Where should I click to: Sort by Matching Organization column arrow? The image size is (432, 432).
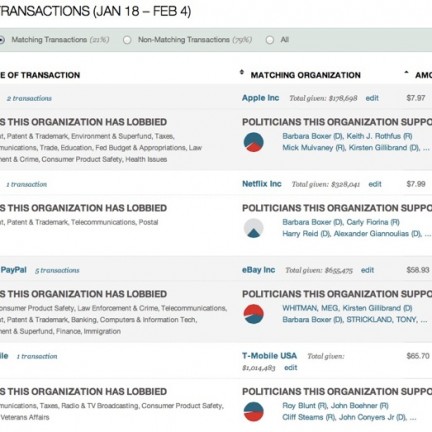[242, 73]
